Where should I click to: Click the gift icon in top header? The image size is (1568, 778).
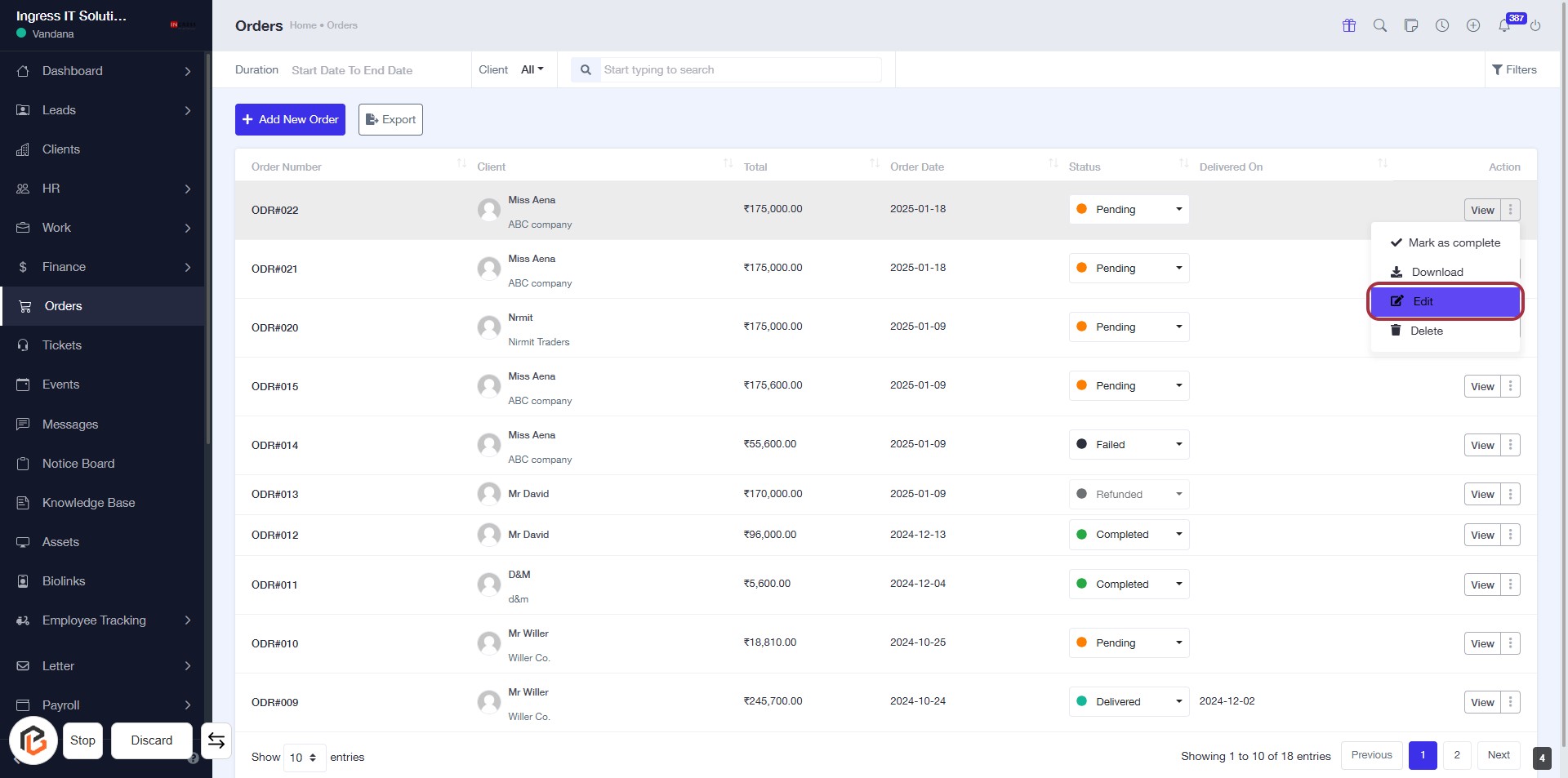tap(1349, 25)
